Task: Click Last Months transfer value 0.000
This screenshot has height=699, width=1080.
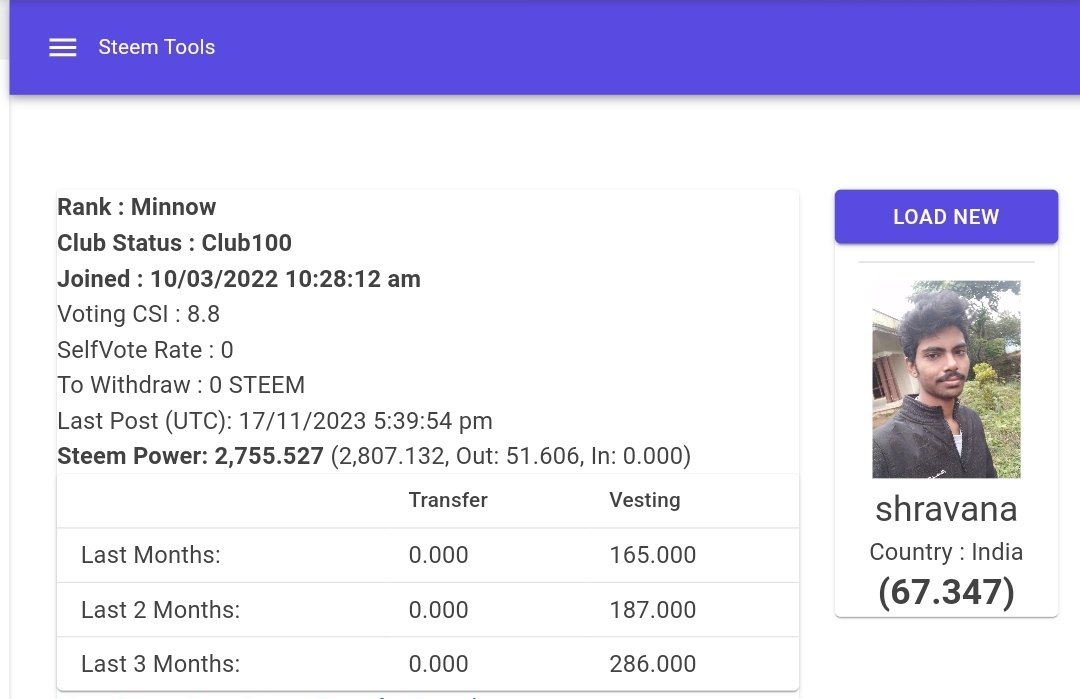Action: [438, 555]
